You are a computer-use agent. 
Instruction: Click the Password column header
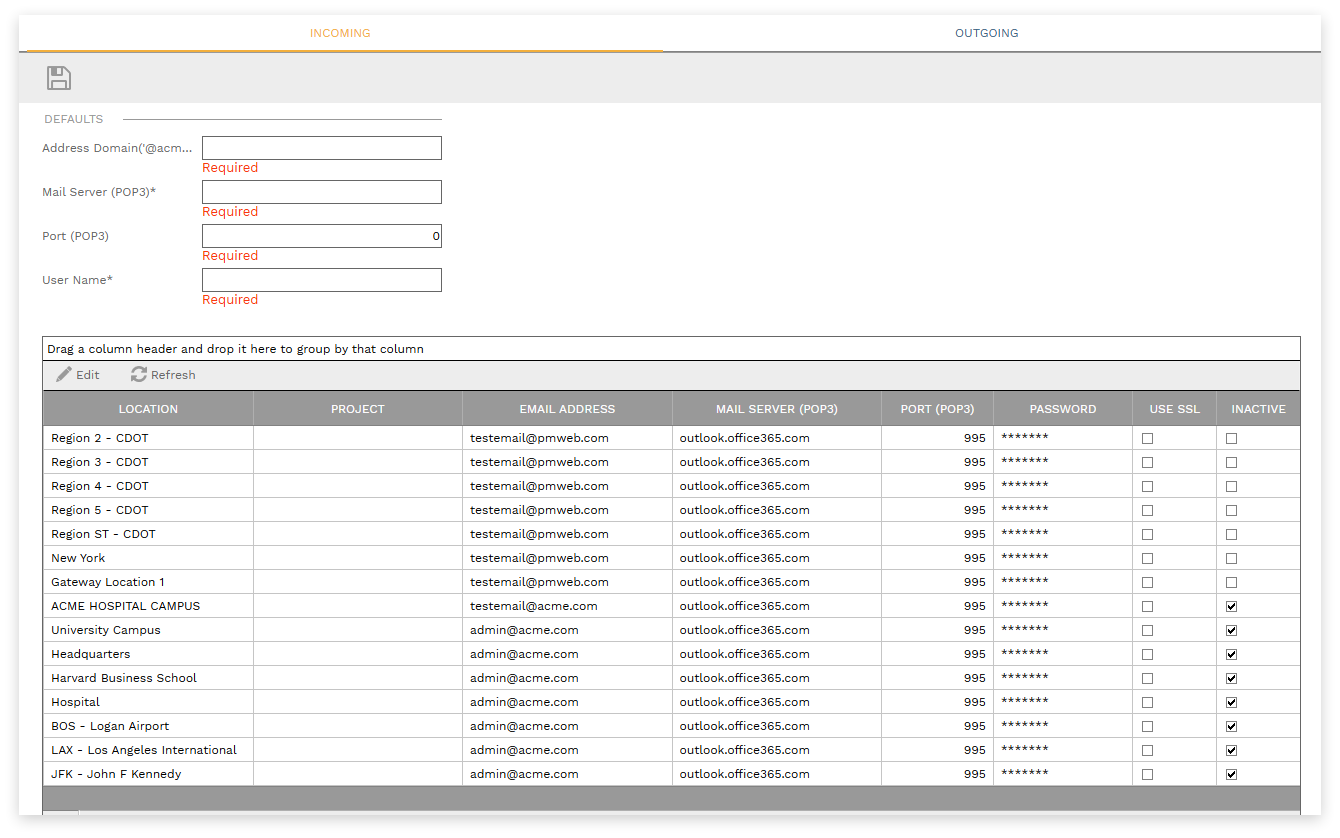coord(1062,409)
